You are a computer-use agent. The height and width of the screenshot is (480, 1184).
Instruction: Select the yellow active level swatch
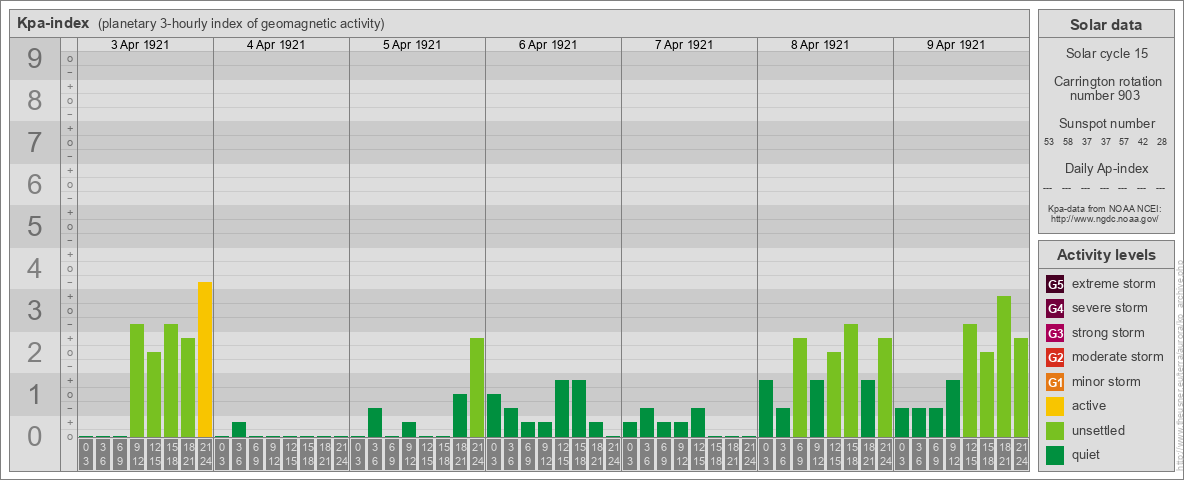pos(1055,406)
